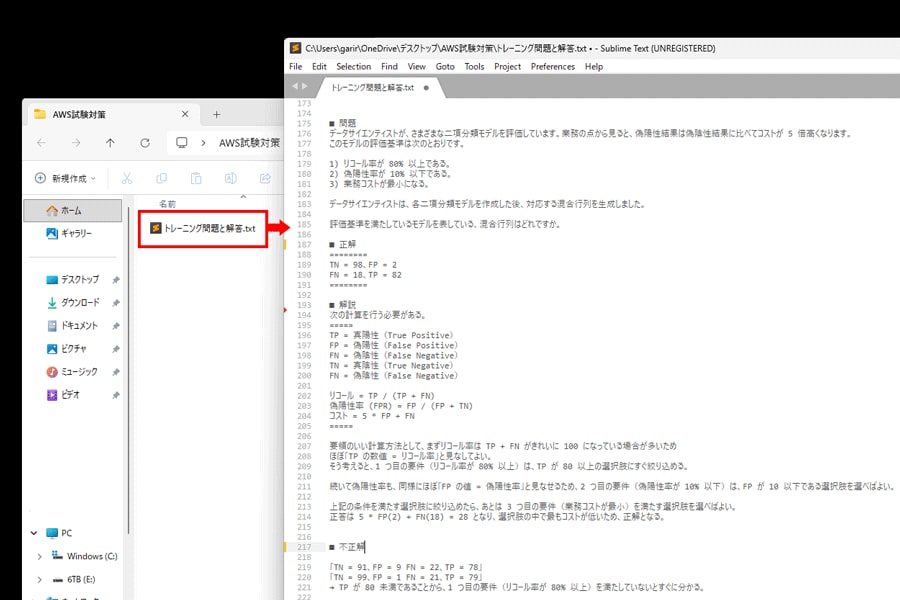Expand the address bar chevron before AWS試験対策
This screenshot has width=900, height=600.
click(203, 143)
